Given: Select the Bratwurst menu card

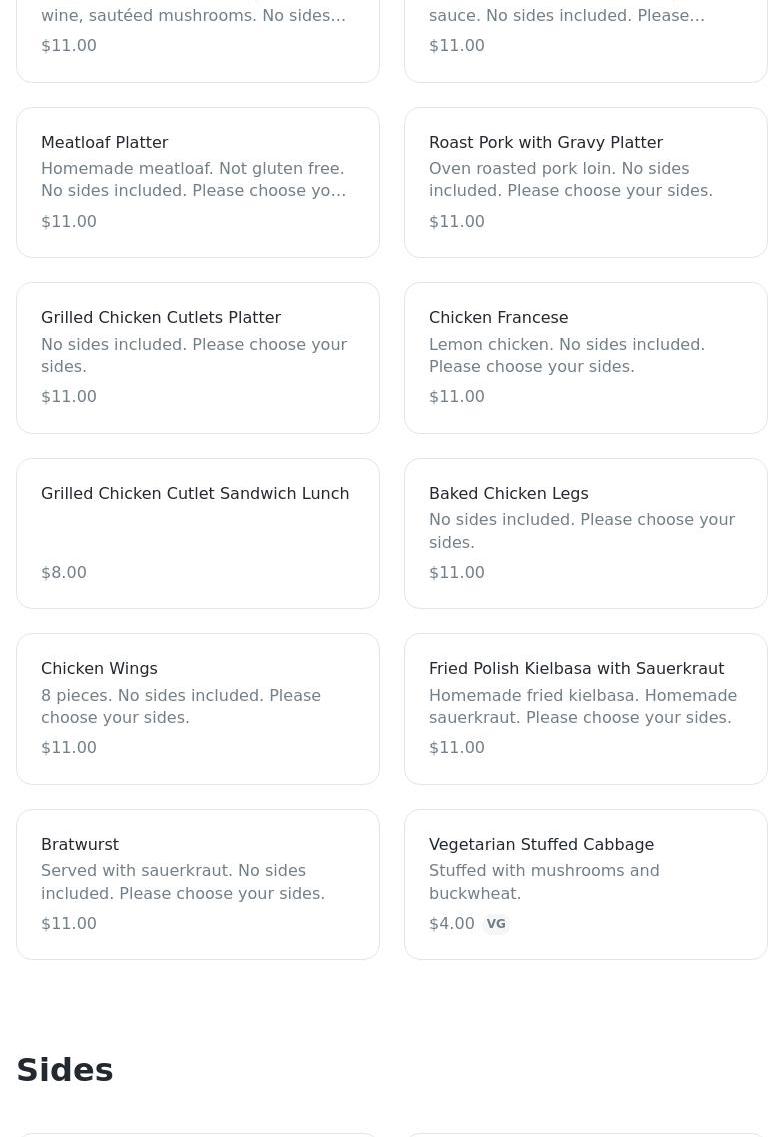Looking at the screenshot, I should 197,884.
